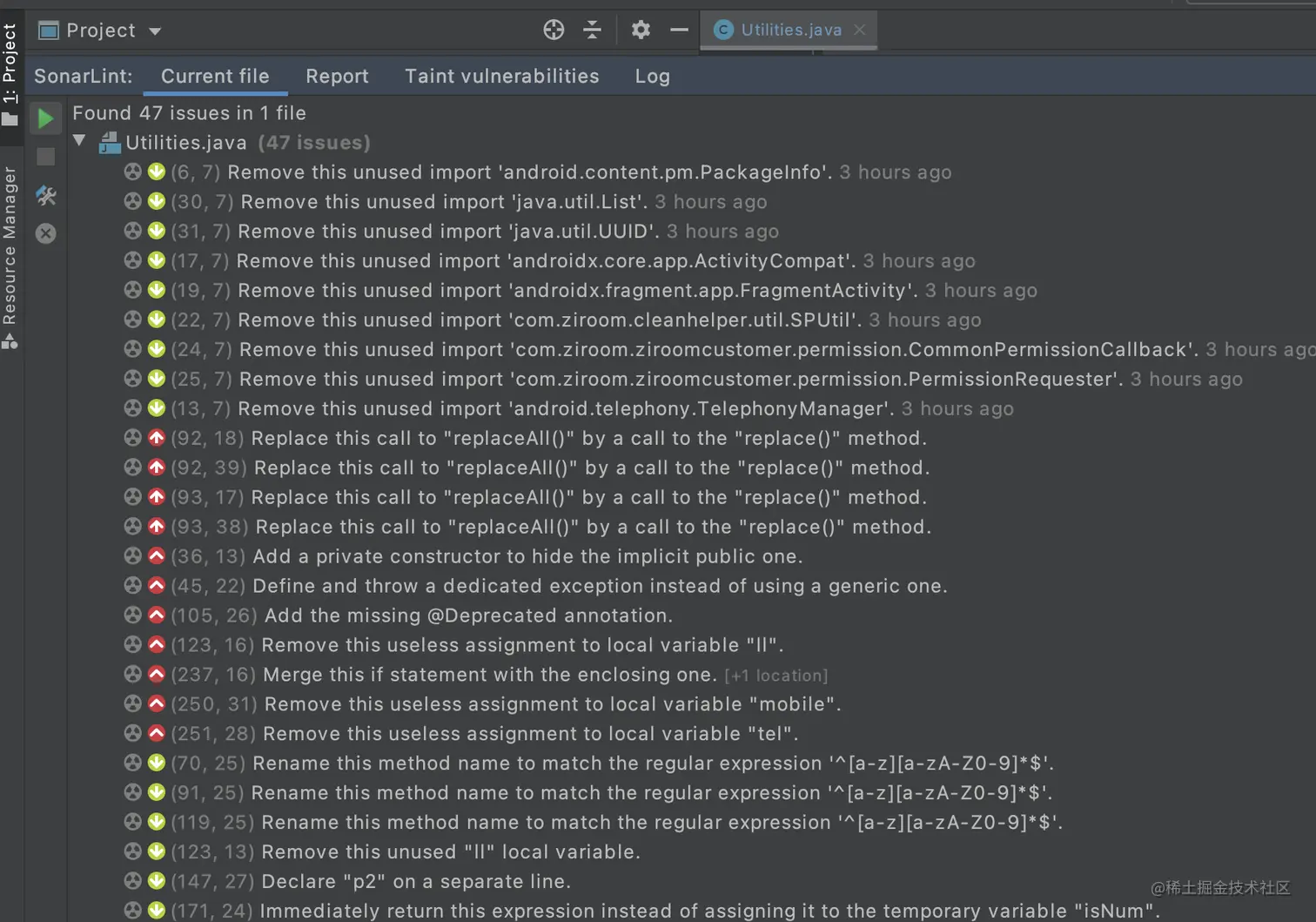Viewport: 1316px width, 922px height.
Task: Open Project panel gear settings
Action: pyautogui.click(x=641, y=30)
